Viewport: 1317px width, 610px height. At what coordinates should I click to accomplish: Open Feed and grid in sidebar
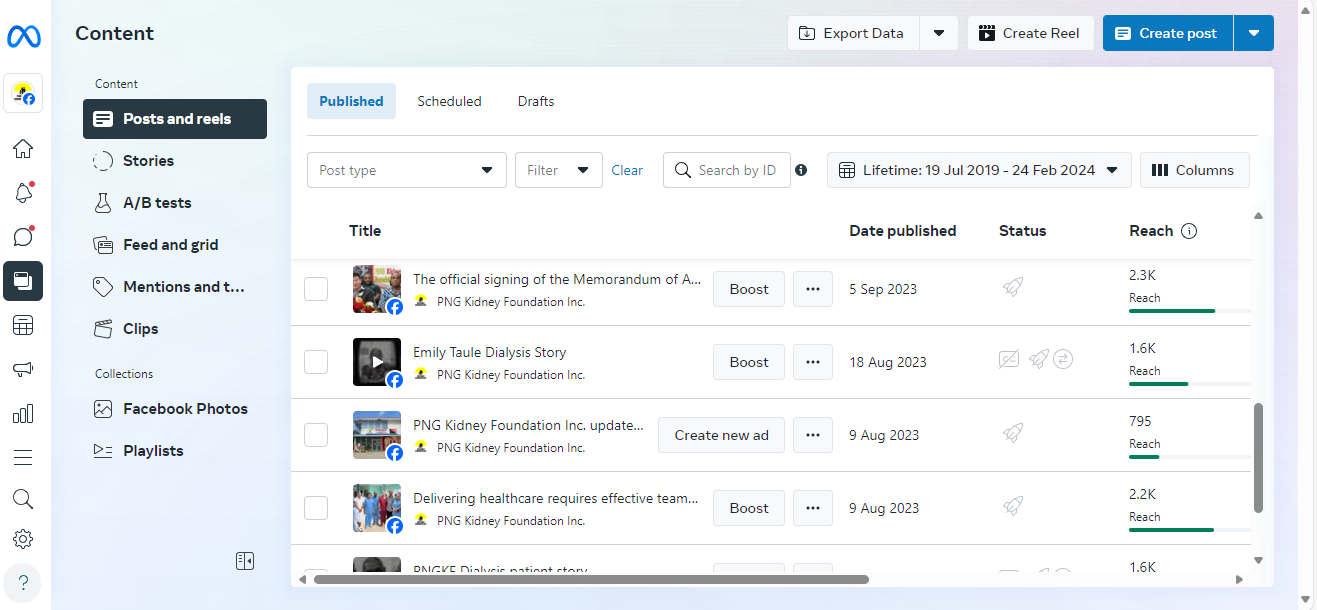pyautogui.click(x=175, y=245)
